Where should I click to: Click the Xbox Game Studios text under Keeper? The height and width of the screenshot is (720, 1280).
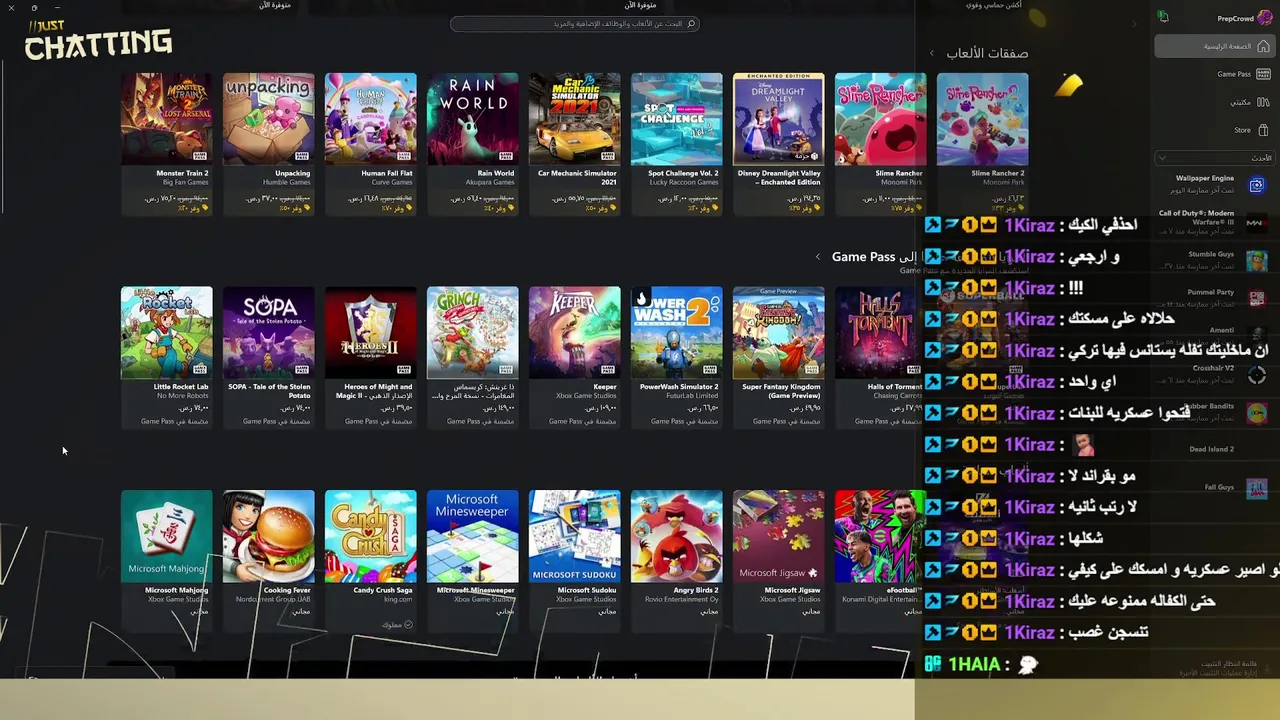pos(586,396)
